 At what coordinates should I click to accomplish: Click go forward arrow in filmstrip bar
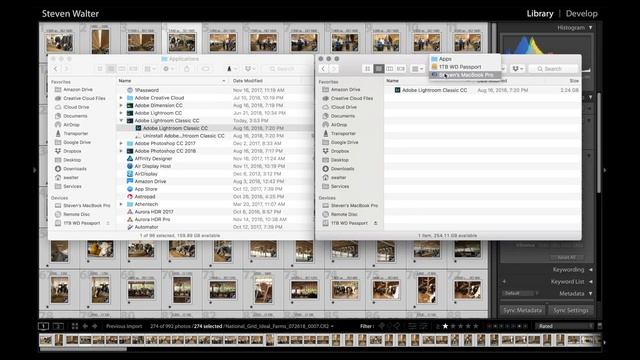95,326
